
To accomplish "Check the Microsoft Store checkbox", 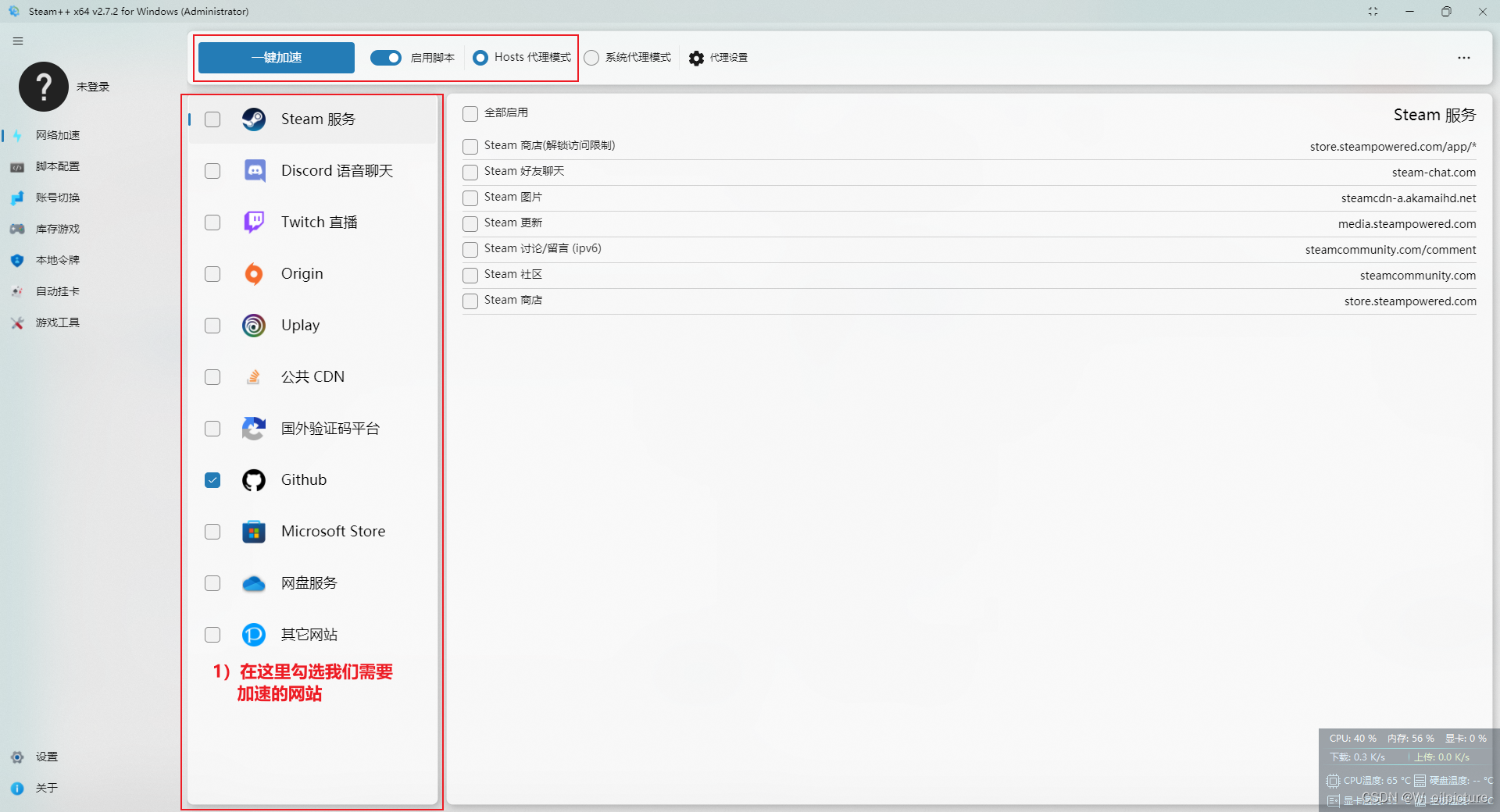I will coord(212,532).
